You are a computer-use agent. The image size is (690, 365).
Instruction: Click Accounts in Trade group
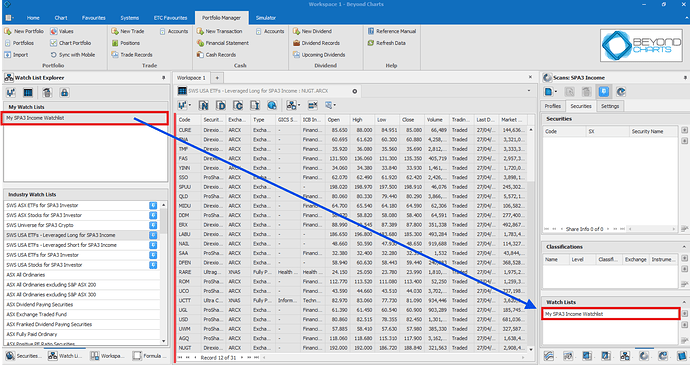[174, 31]
